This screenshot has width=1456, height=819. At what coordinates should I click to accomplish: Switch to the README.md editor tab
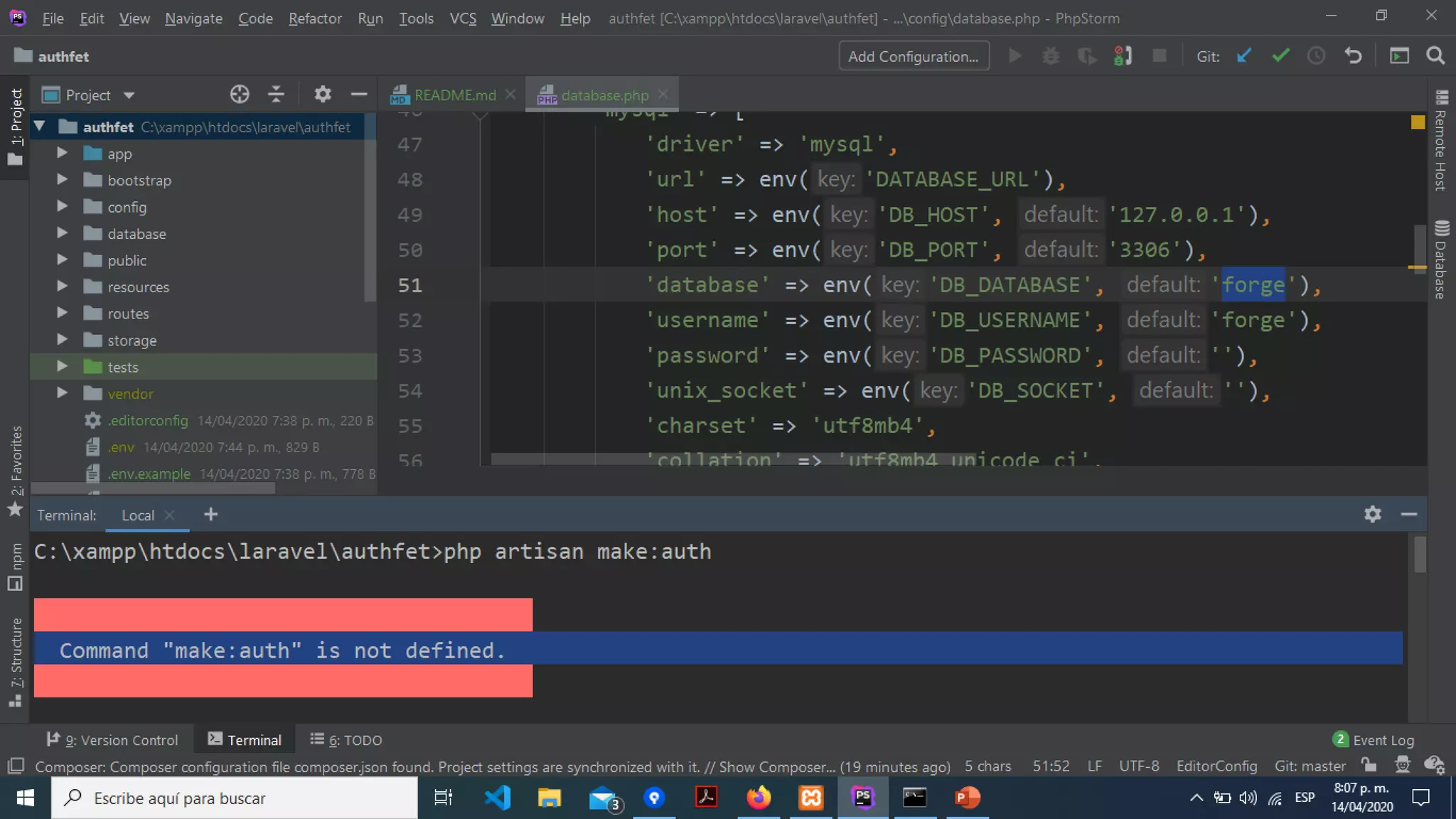(454, 95)
